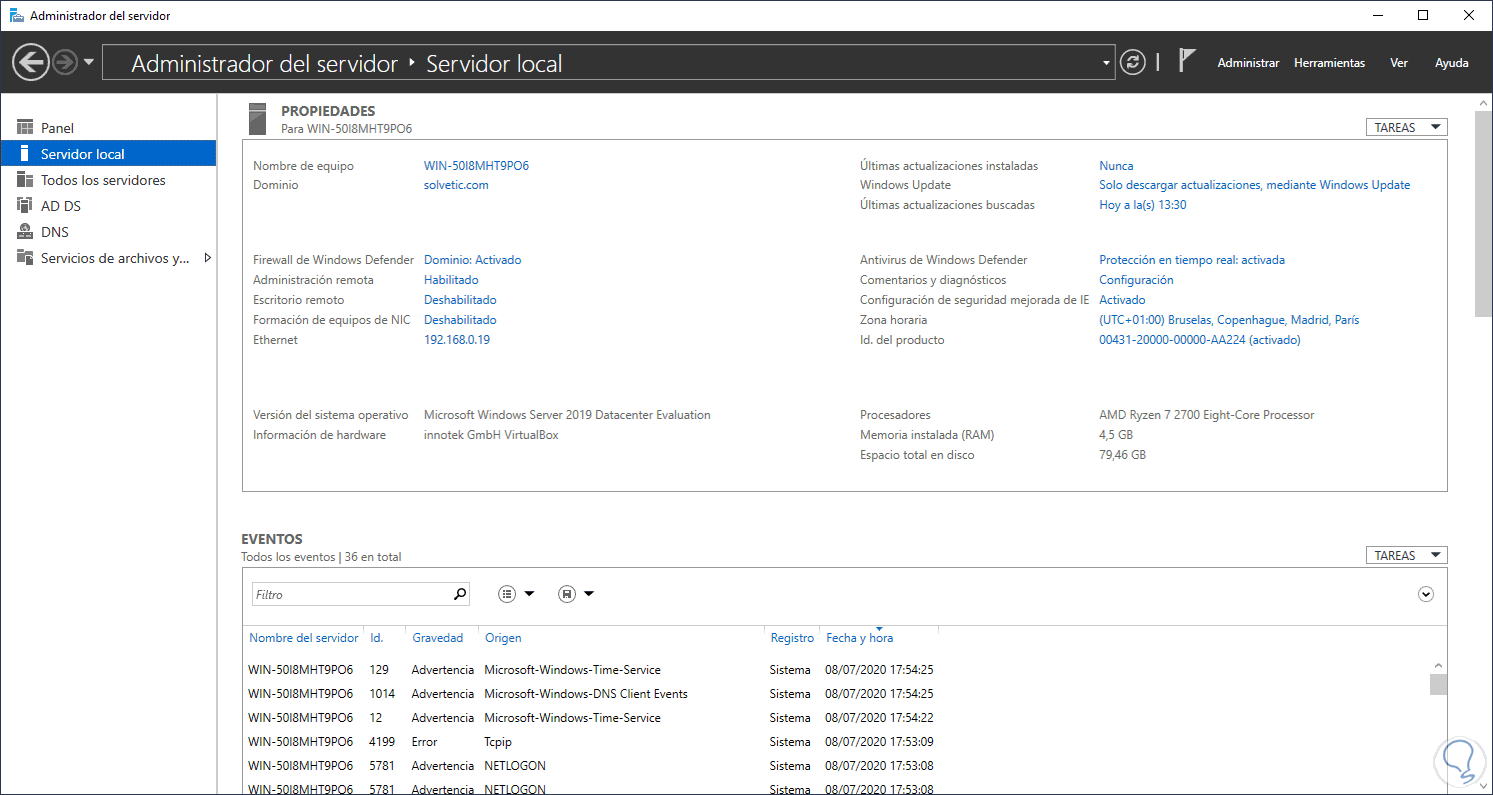Click the Configuración link for diagnostics
Screen dimensions: 1493x795
click(1136, 280)
